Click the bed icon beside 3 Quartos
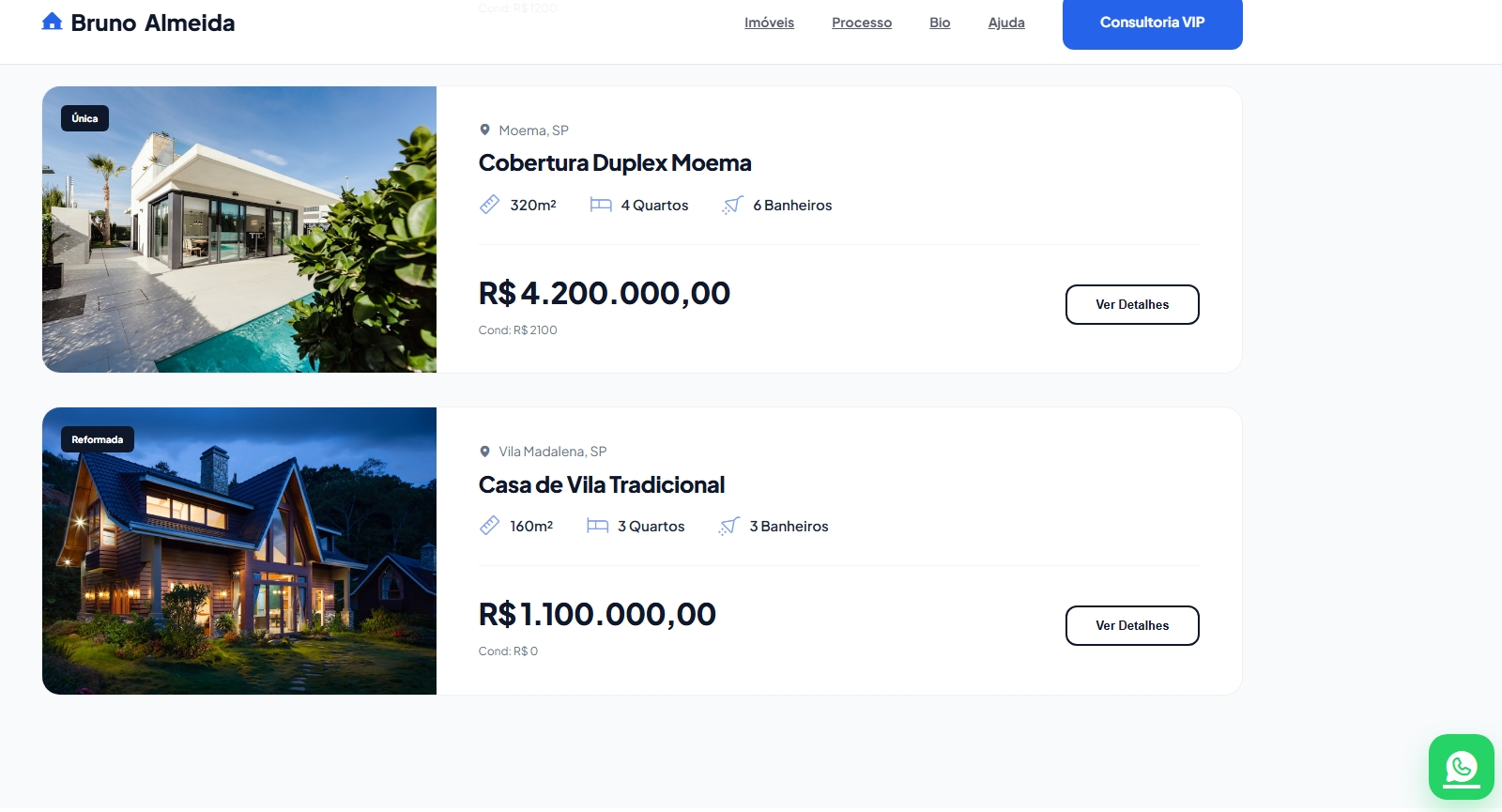 click(x=597, y=526)
